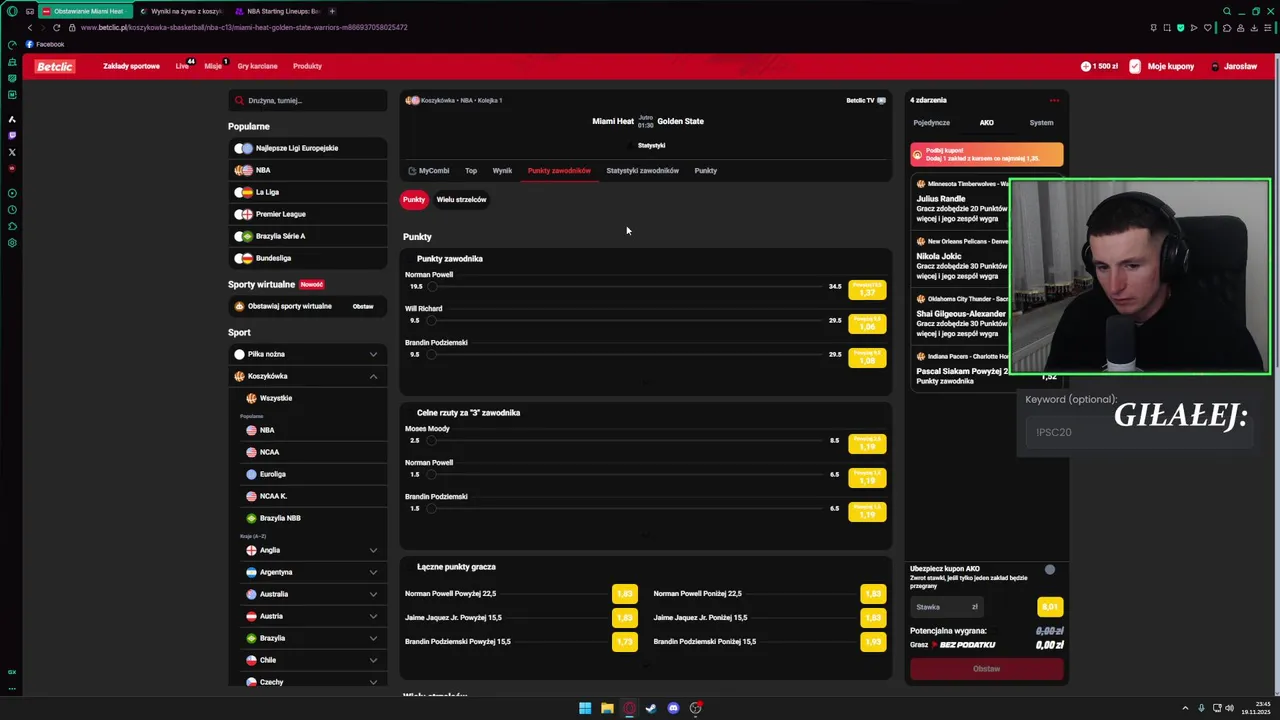
Task: Click the deposit plus icon beside 1 500 zł
Action: point(1086,66)
